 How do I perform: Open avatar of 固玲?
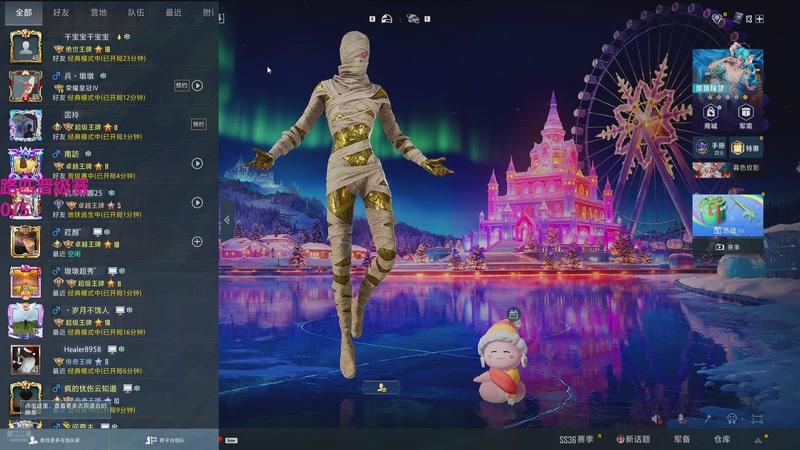pos(26,125)
